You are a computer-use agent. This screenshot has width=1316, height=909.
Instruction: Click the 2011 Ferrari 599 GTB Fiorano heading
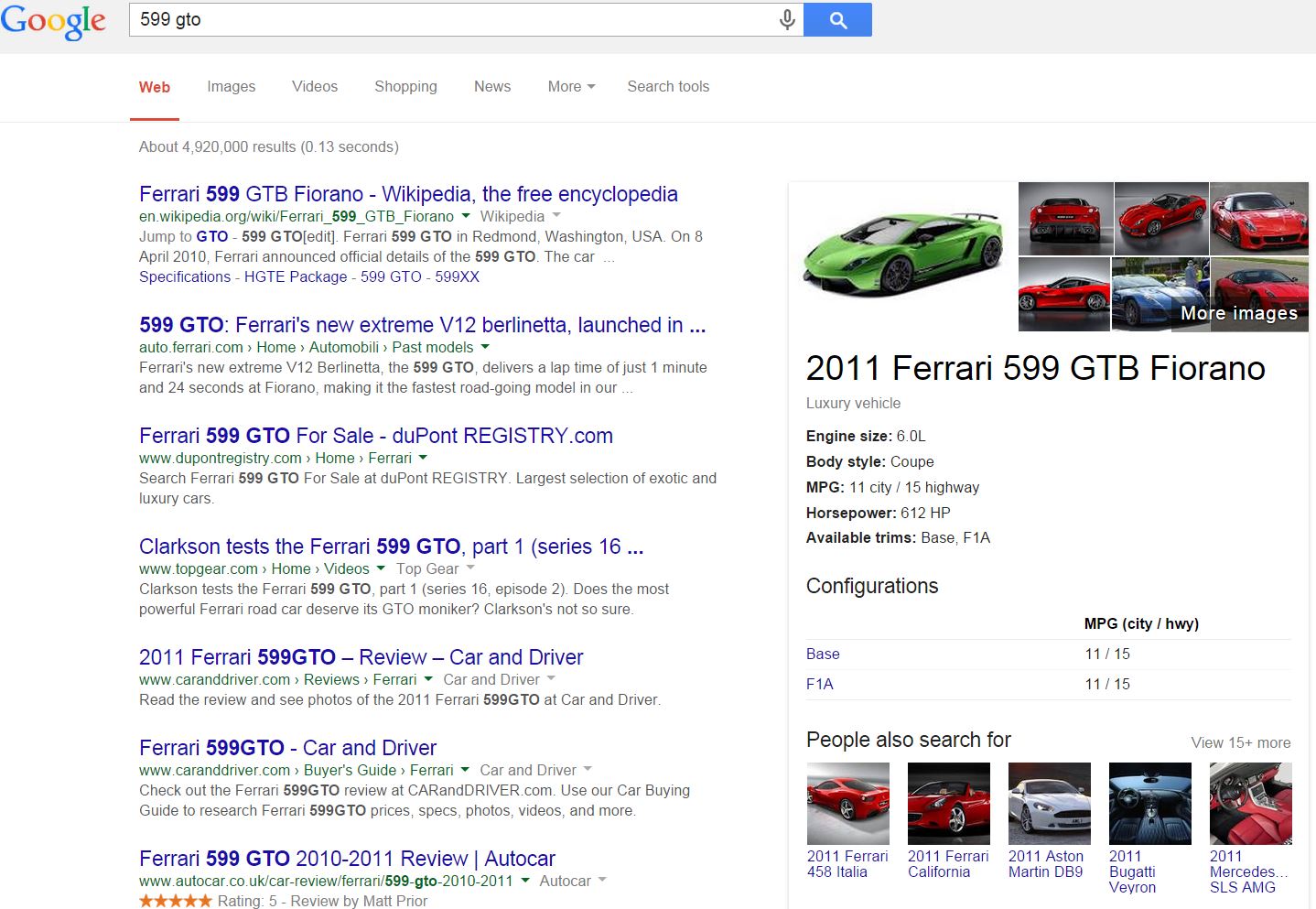[x=1035, y=368]
